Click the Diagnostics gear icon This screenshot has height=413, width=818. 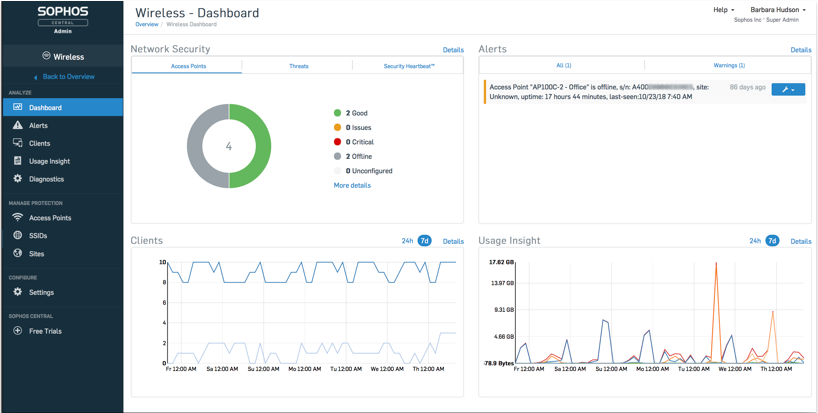(18, 179)
